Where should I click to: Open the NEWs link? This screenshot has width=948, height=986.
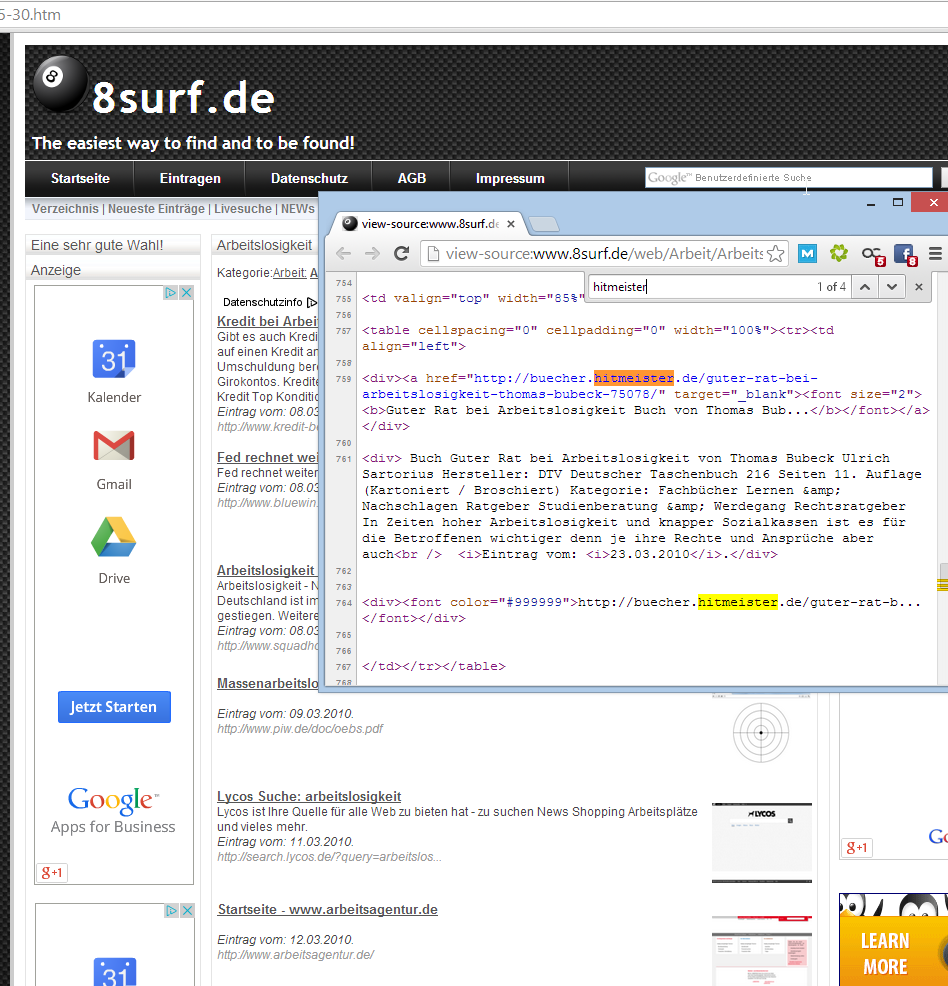297,209
